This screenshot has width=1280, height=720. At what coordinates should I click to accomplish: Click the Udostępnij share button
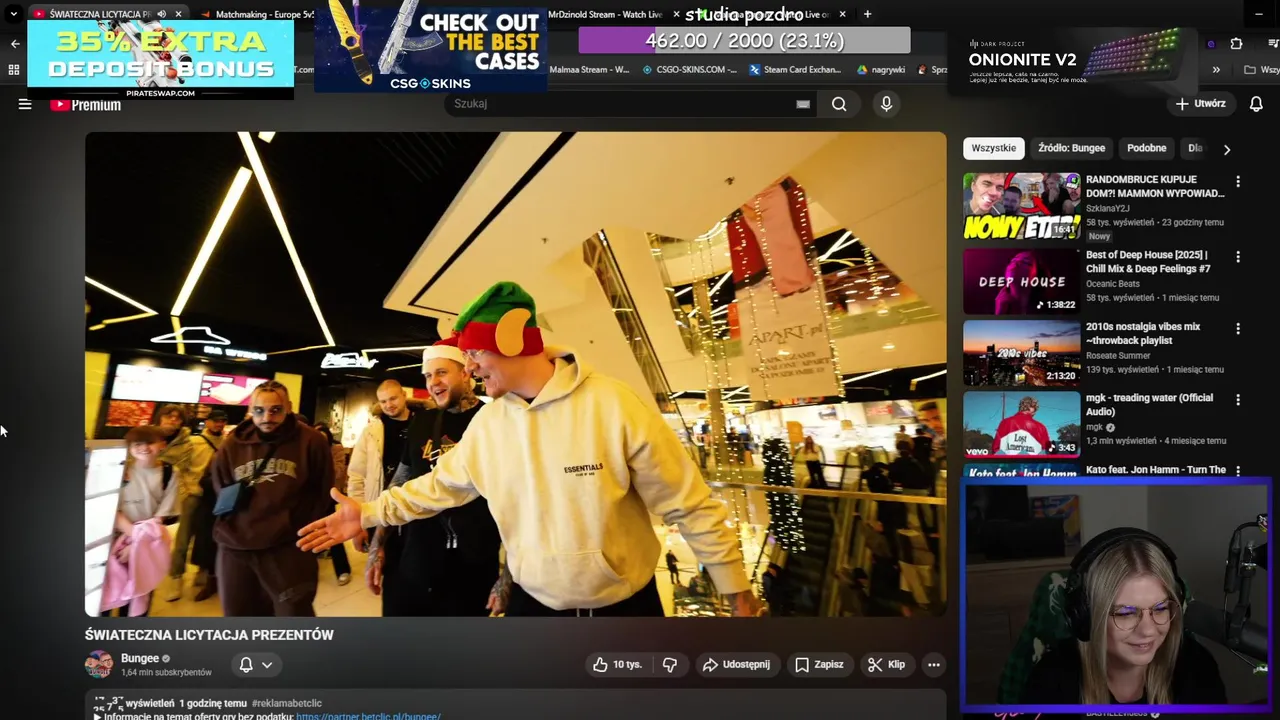point(736,665)
